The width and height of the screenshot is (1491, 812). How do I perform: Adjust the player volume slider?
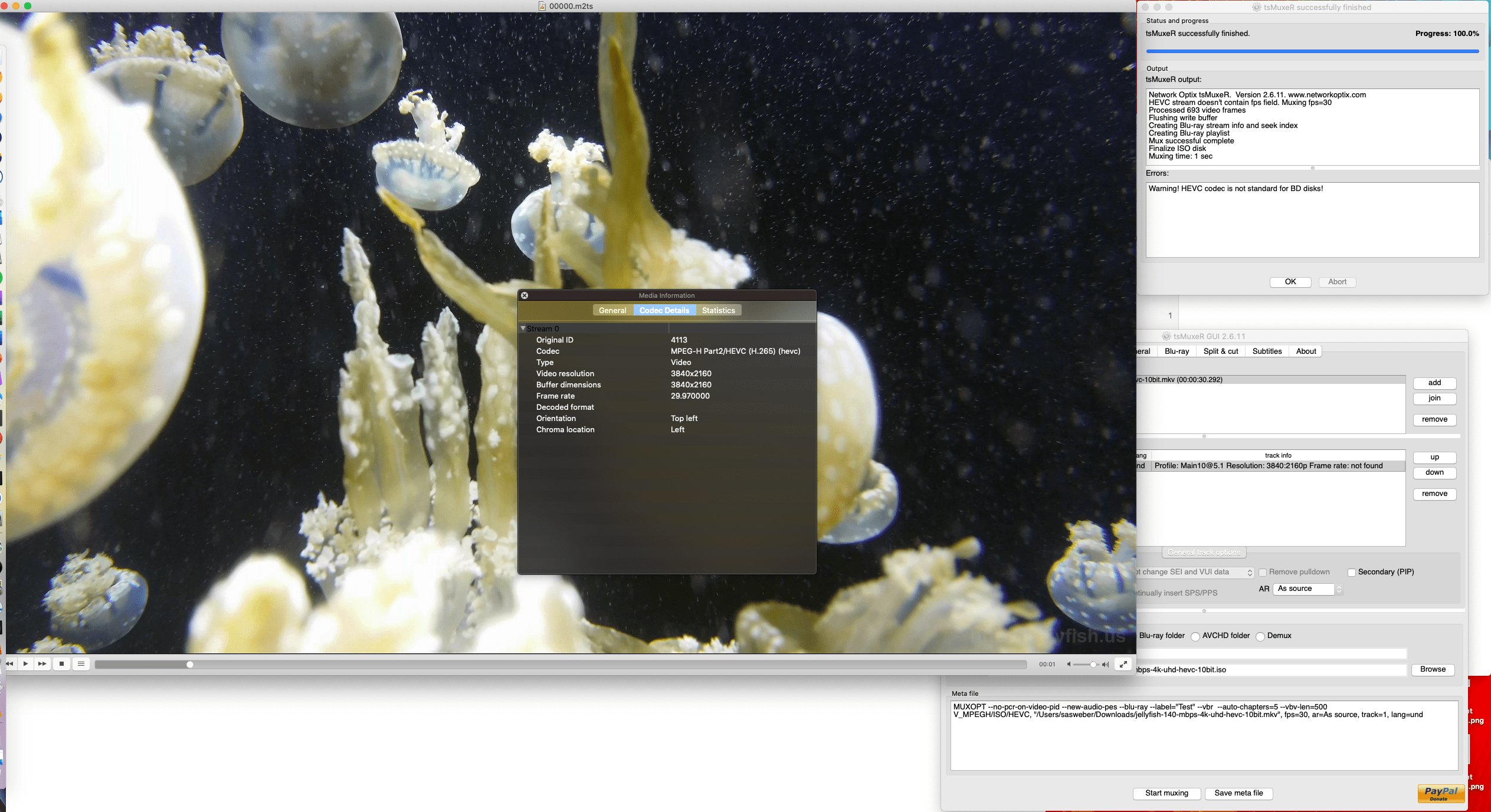[1086, 665]
